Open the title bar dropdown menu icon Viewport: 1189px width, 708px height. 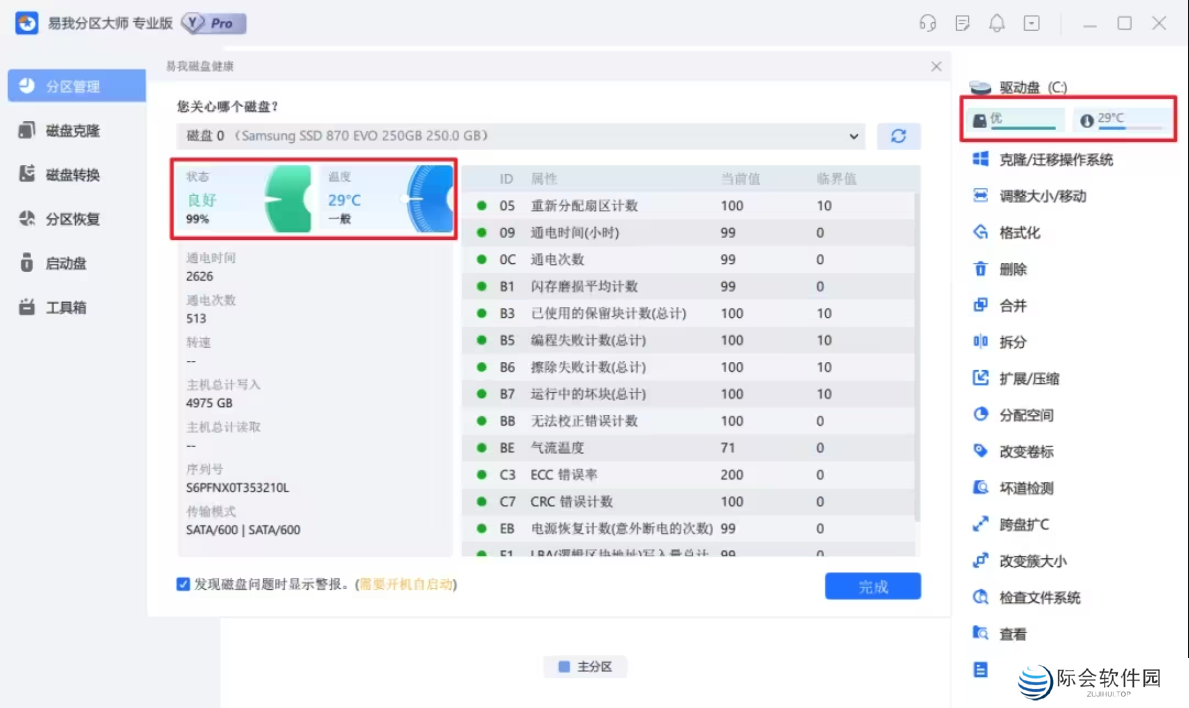pos(1031,23)
